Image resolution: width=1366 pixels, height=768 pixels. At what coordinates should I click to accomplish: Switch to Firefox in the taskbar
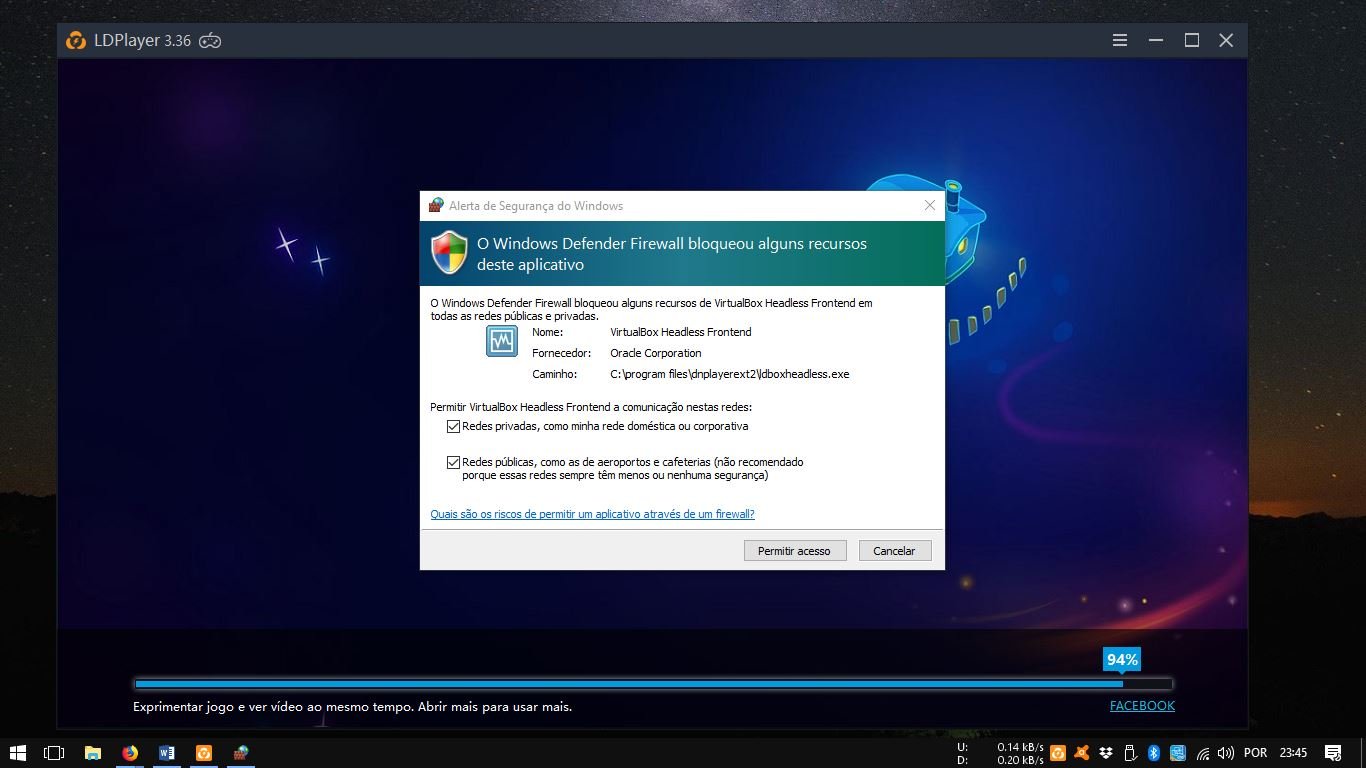pyautogui.click(x=130, y=752)
